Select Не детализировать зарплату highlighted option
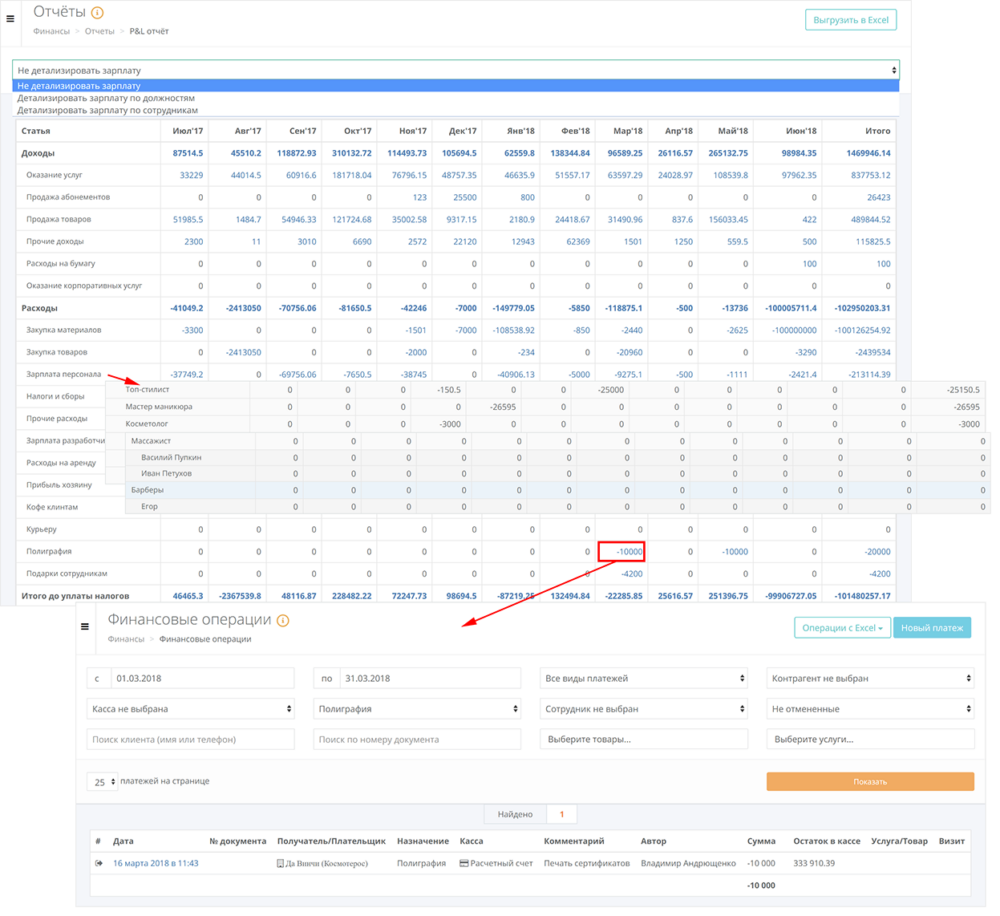1000x916 pixels. (x=79, y=86)
